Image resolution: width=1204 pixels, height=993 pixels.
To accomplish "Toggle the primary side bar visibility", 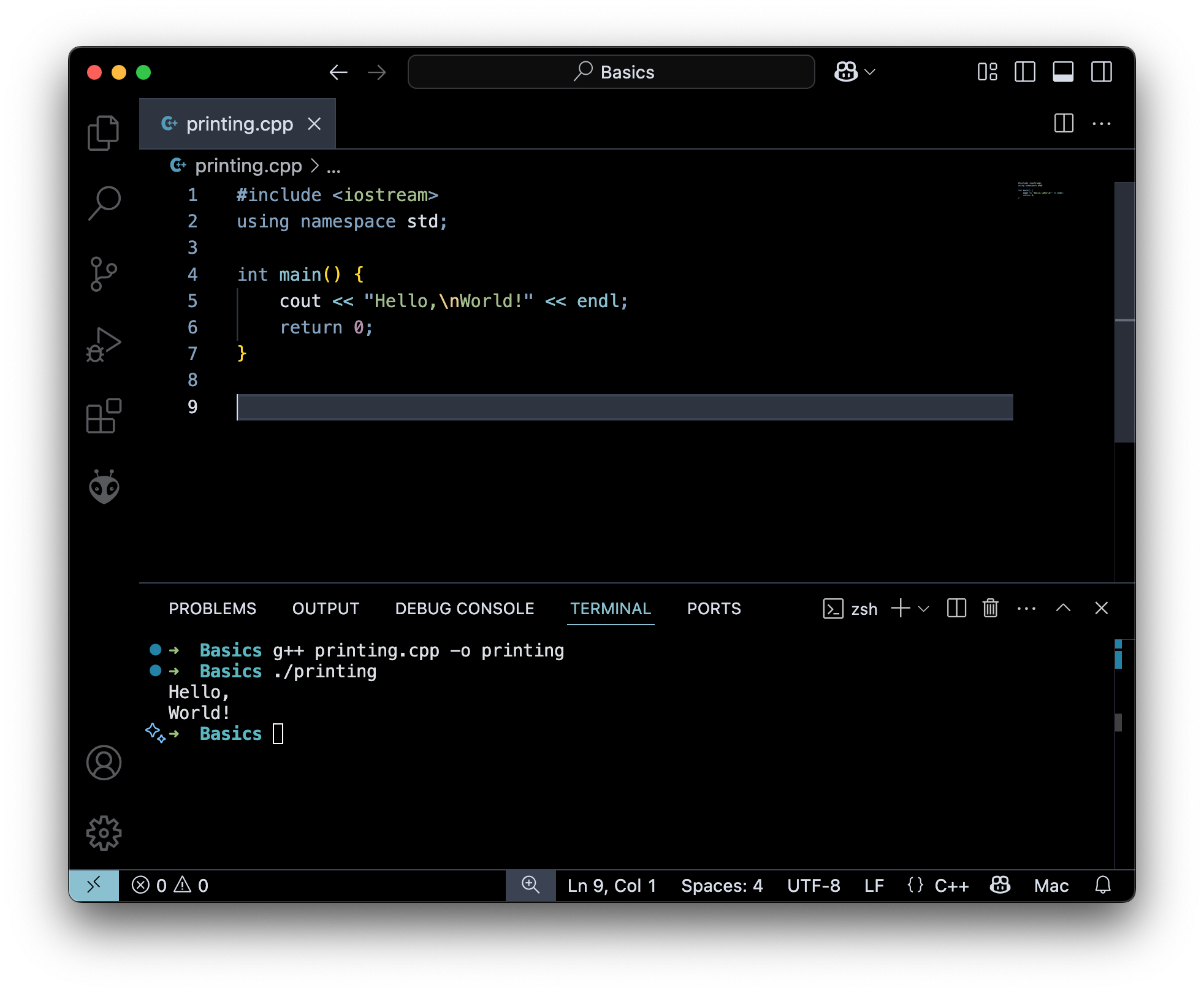I will coord(1026,72).
